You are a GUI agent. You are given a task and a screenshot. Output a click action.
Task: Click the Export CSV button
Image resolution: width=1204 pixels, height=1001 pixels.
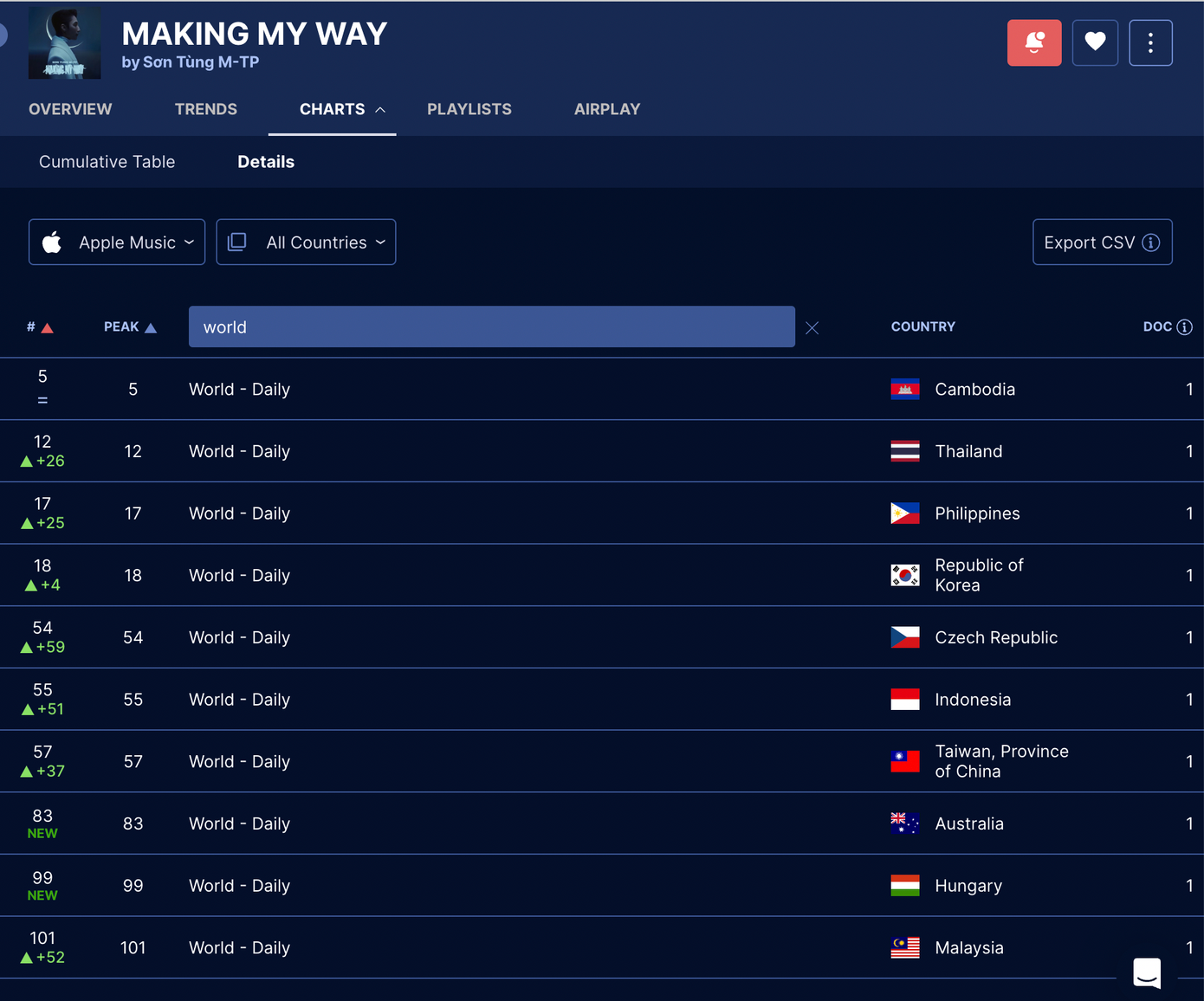[x=1102, y=242]
